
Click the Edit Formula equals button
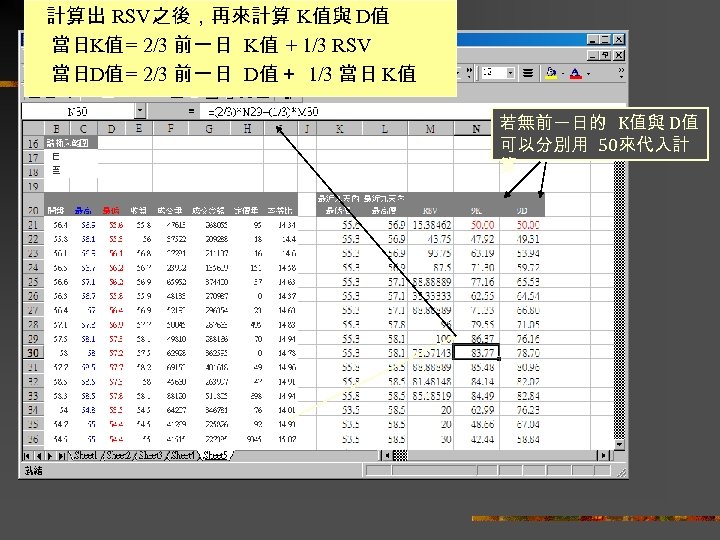[191, 111]
